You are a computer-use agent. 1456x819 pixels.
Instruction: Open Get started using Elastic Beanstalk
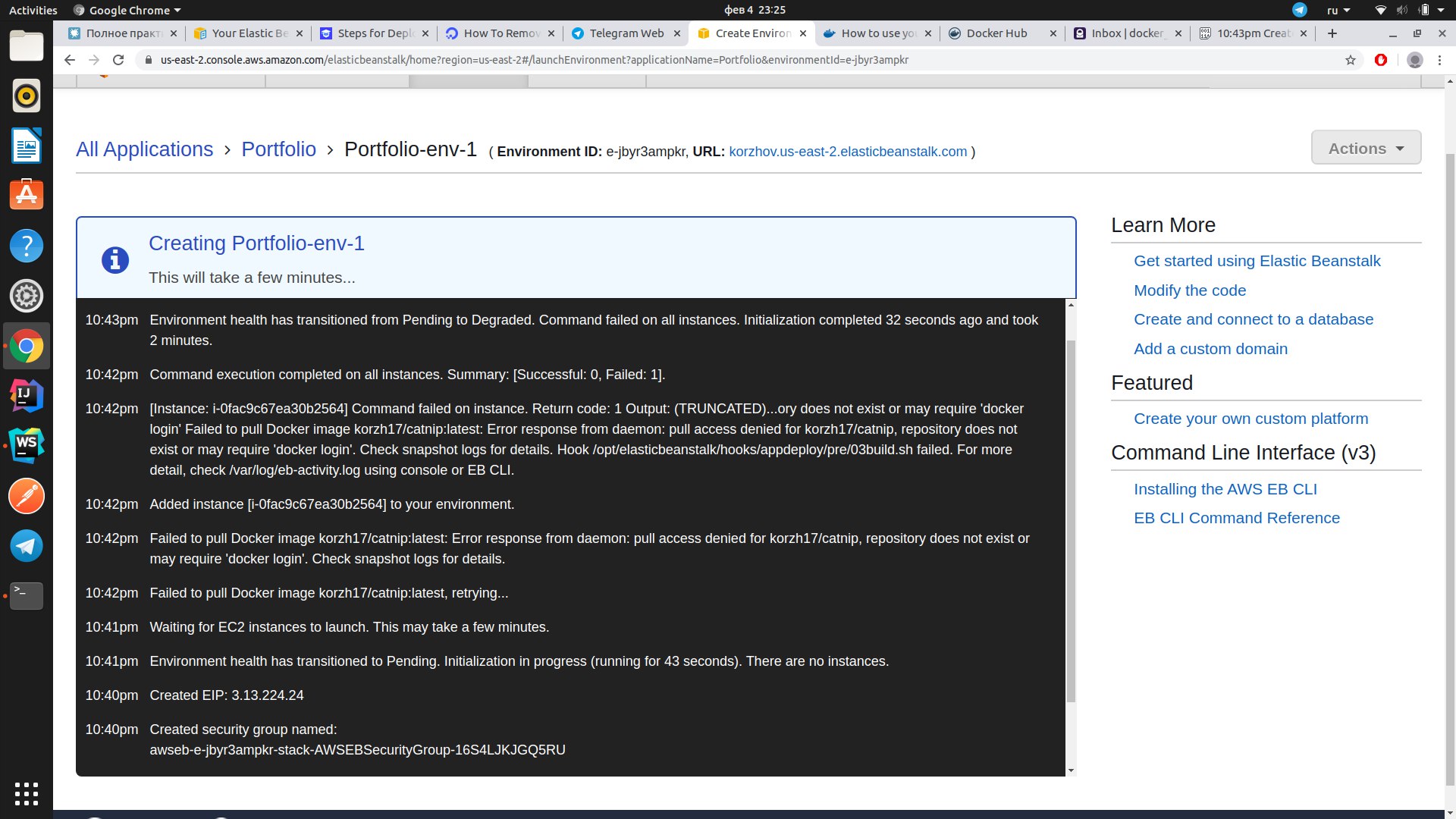(x=1257, y=261)
